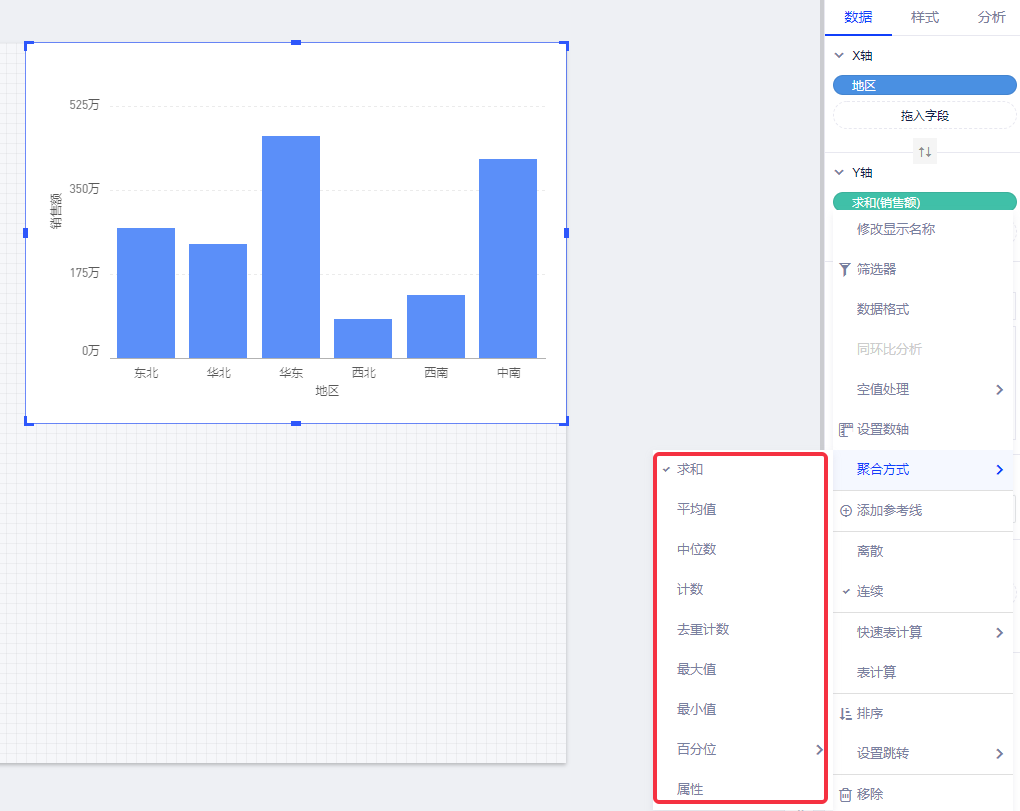Select 求和 aggregation option
Viewport: 1020px width, 811px height.
tap(690, 470)
